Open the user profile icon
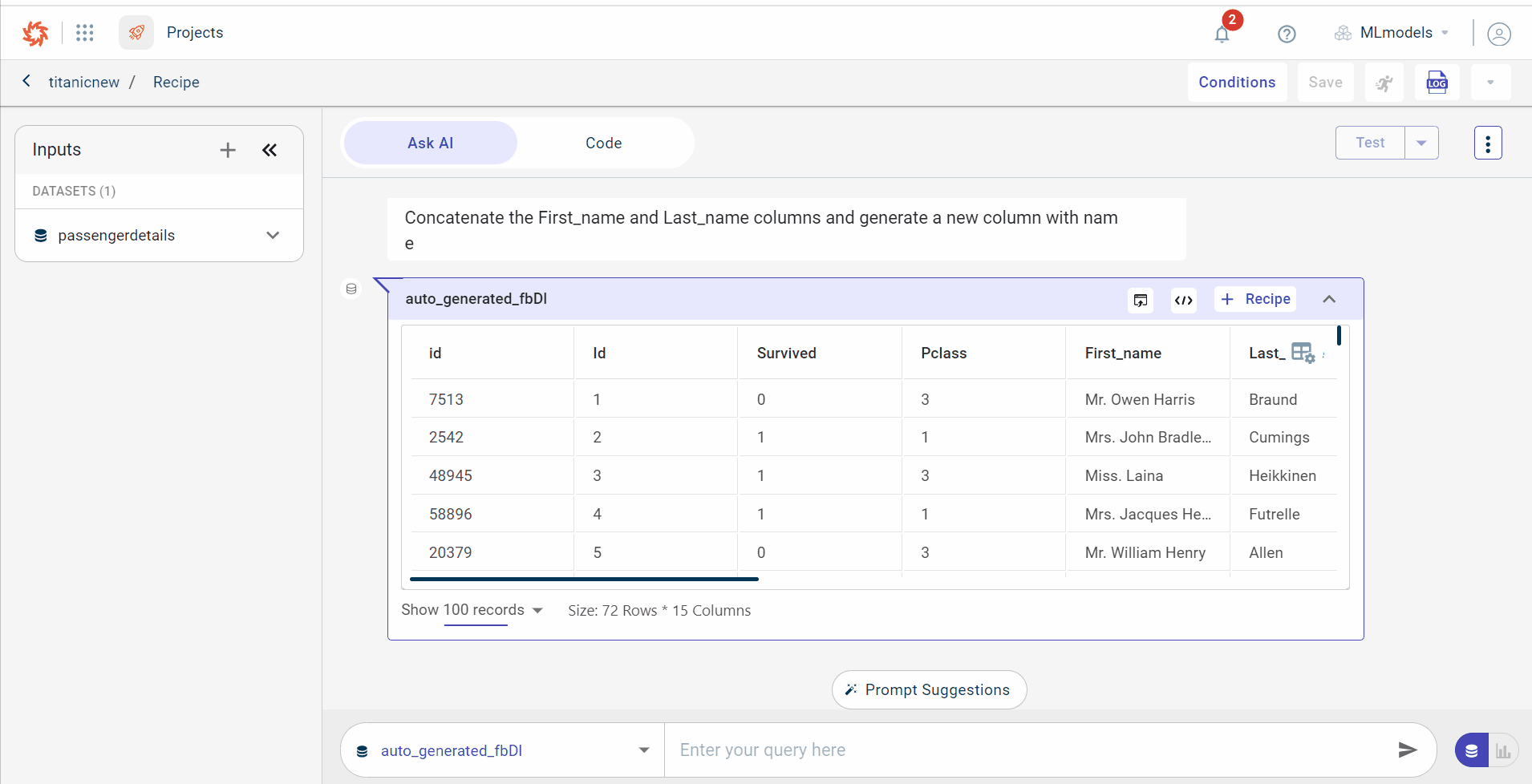The height and width of the screenshot is (784, 1532). [x=1498, y=34]
